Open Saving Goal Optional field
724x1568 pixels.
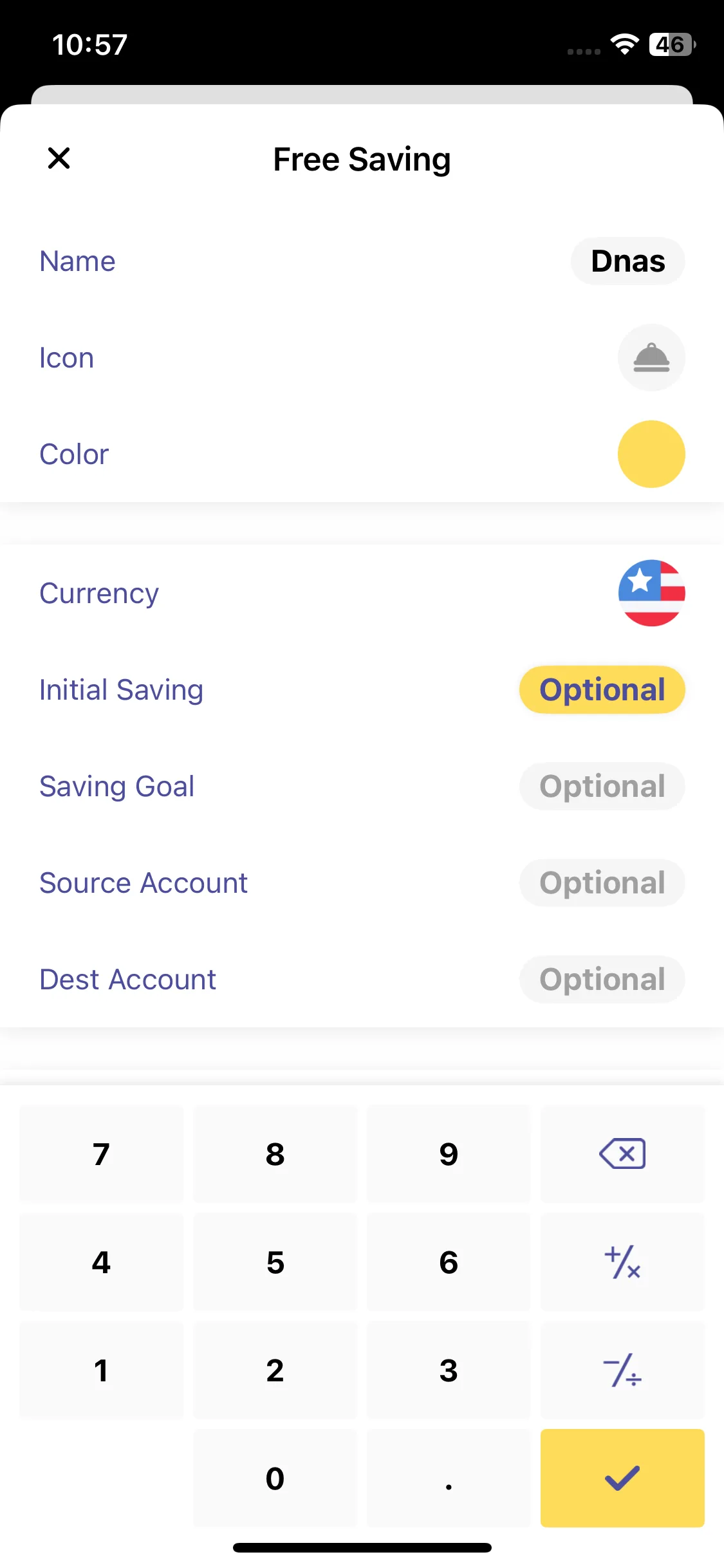pyautogui.click(x=602, y=787)
